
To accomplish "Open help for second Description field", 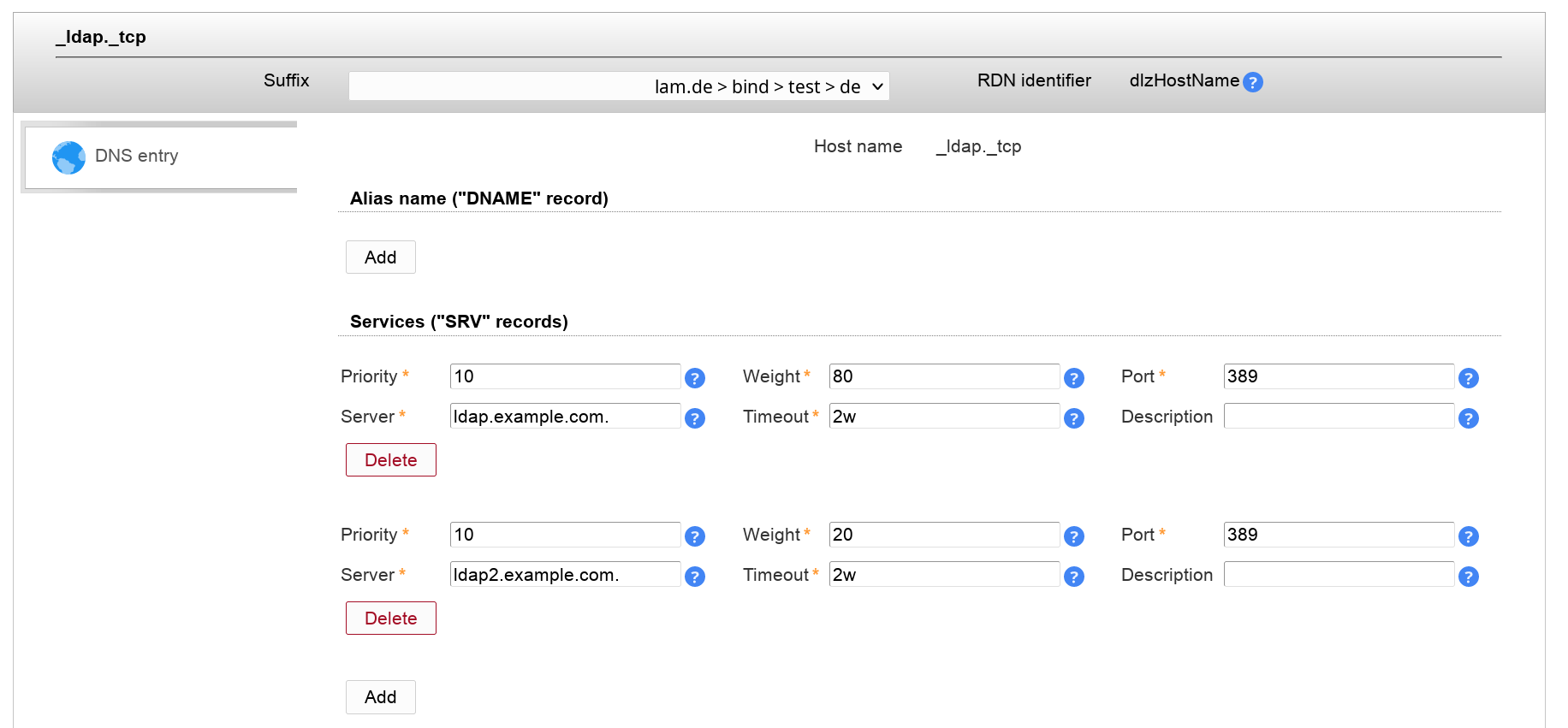I will click(1468, 577).
